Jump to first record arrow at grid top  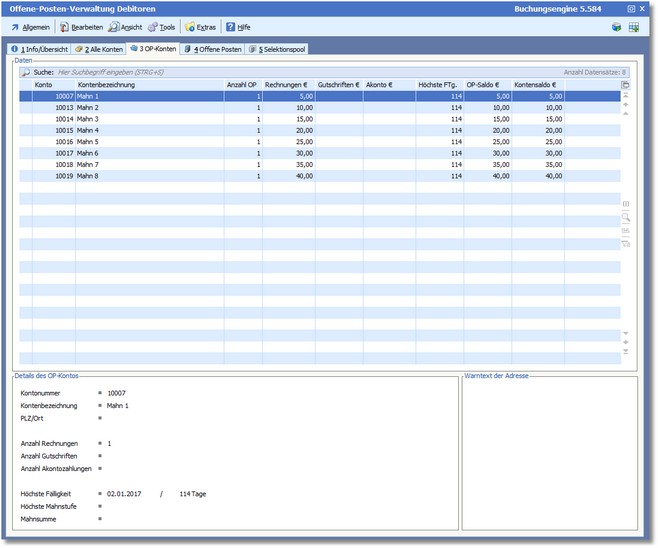626,96
